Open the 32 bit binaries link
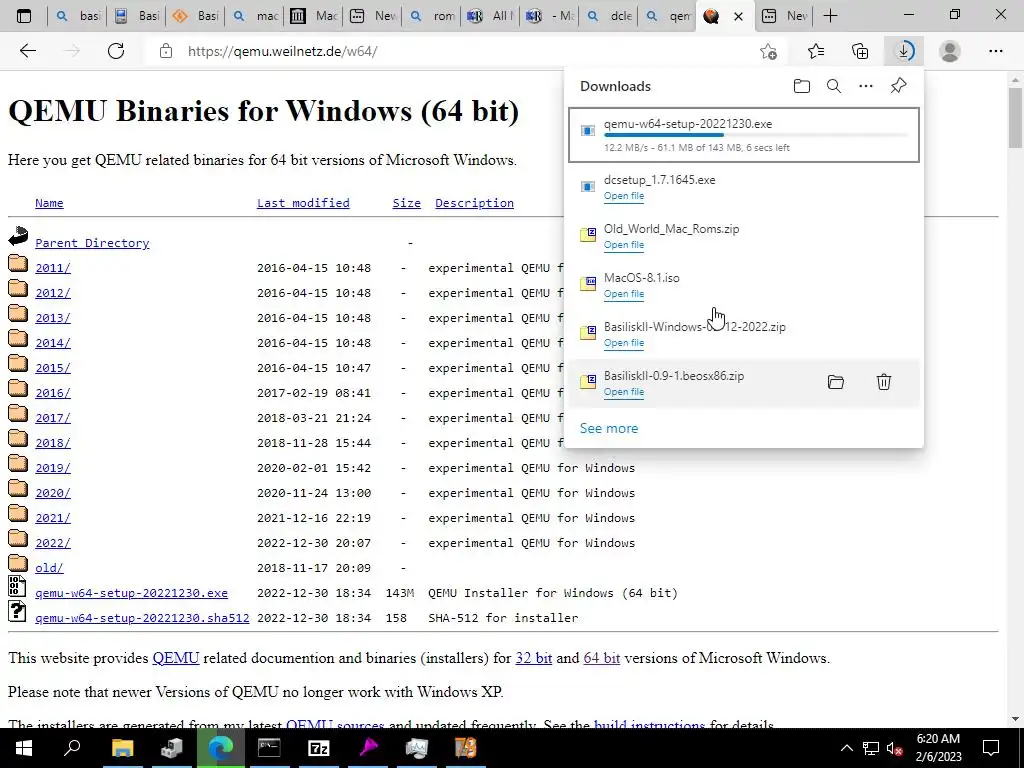The width and height of the screenshot is (1024, 768). coord(534,658)
